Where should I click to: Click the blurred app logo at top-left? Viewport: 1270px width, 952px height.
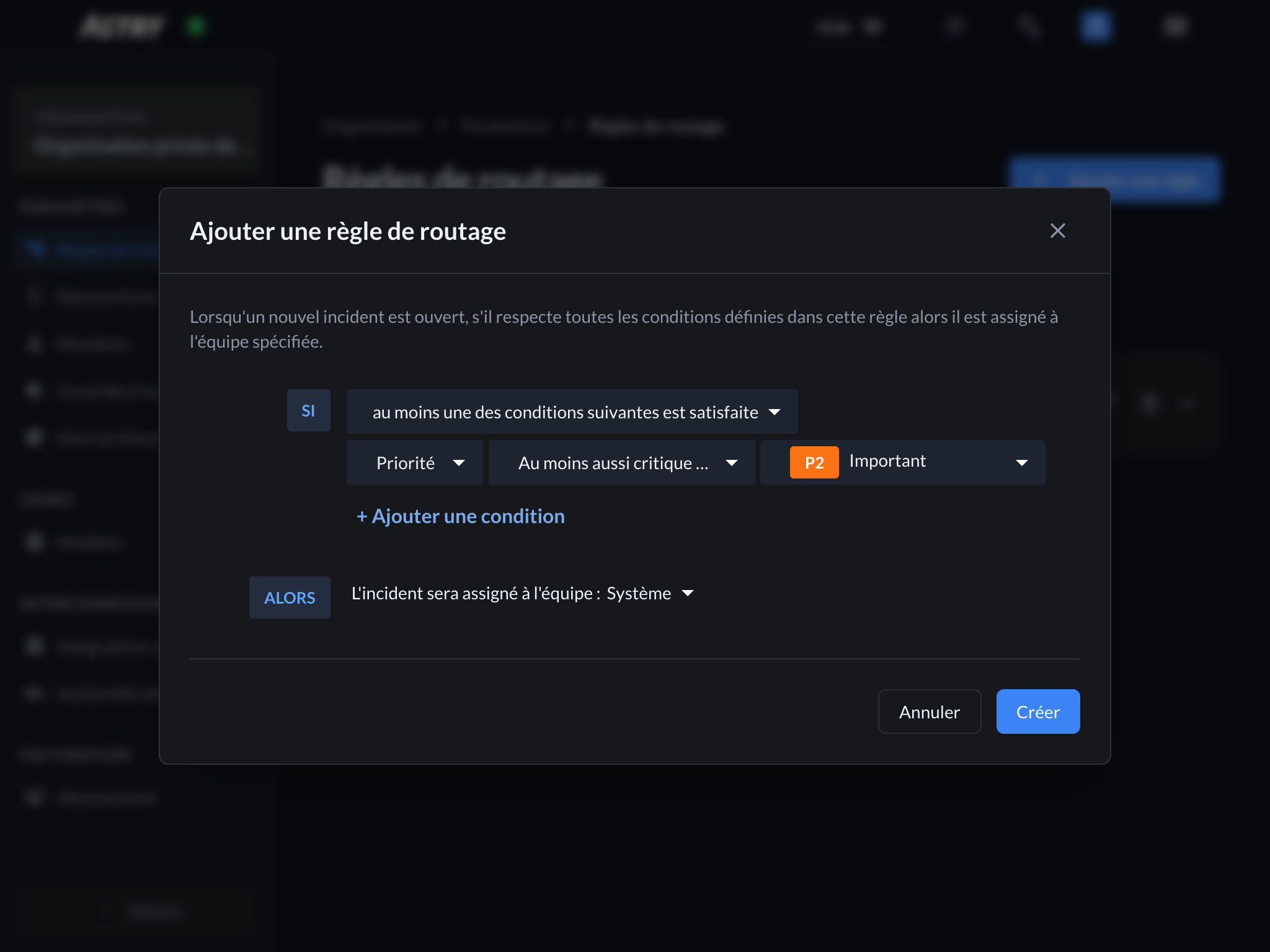122,26
